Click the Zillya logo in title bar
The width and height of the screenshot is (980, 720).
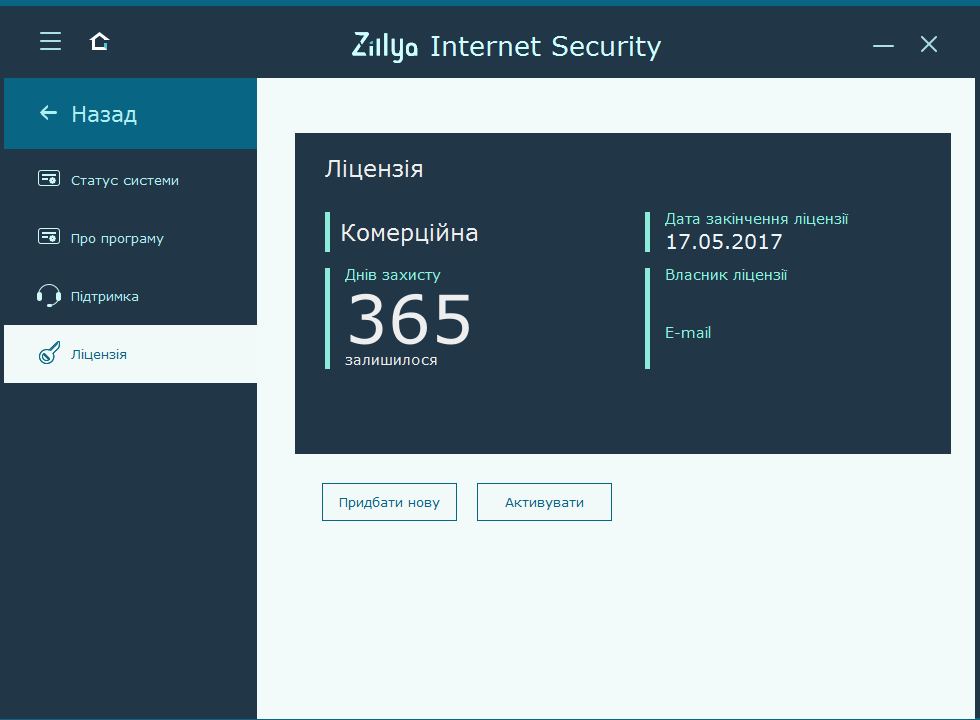coord(384,47)
